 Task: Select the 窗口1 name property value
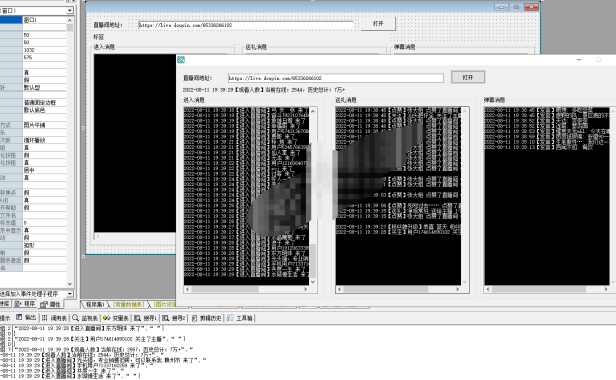point(44,20)
